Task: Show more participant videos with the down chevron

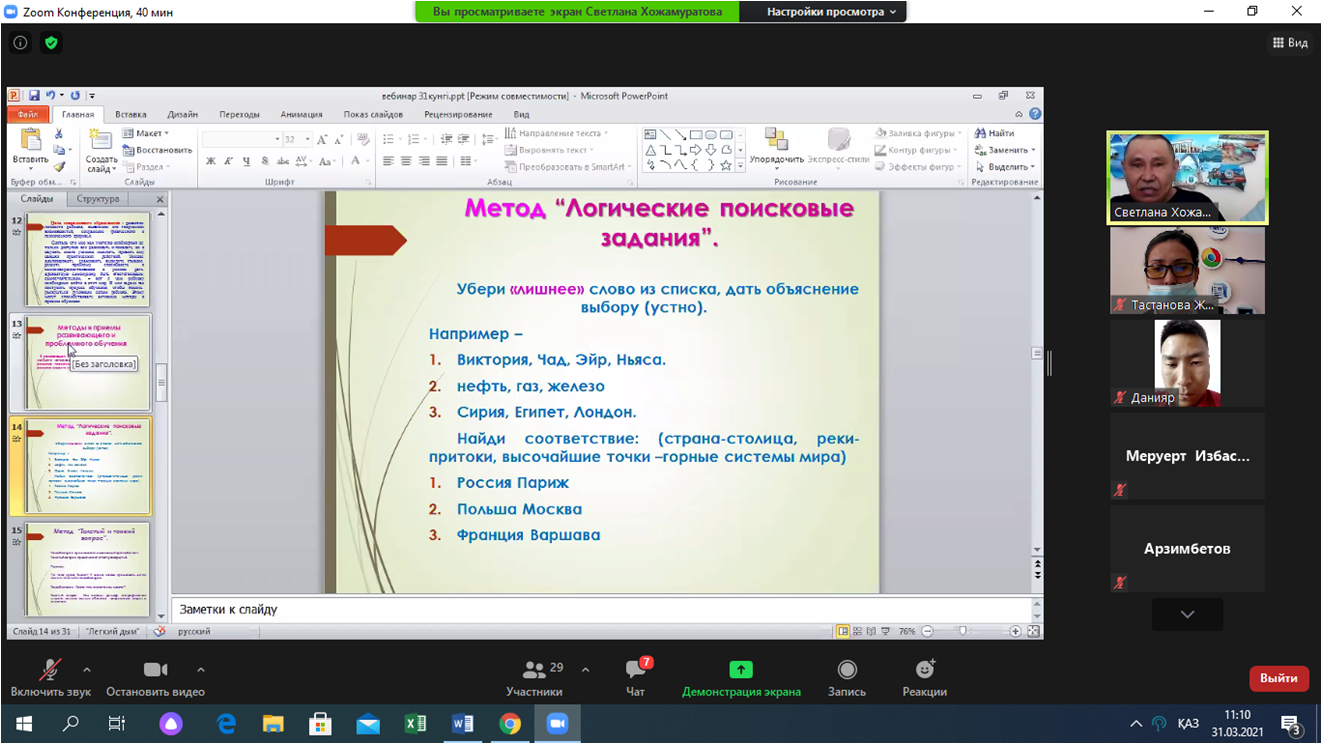Action: [1187, 614]
